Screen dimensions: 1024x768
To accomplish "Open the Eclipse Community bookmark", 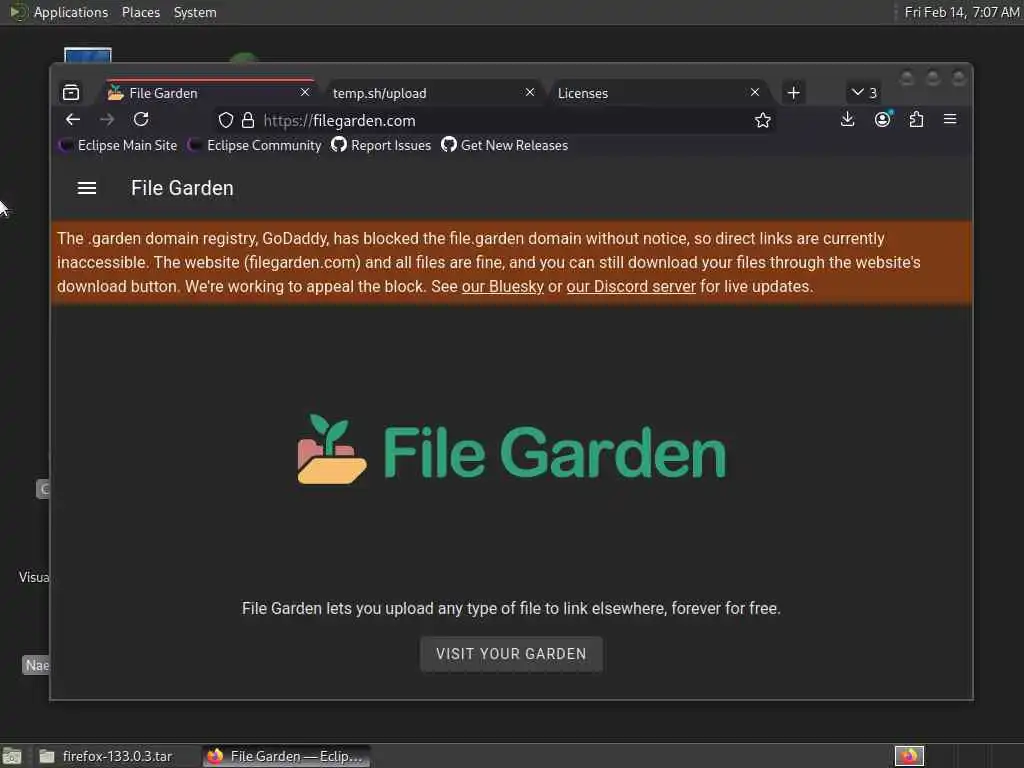I will (255, 146).
